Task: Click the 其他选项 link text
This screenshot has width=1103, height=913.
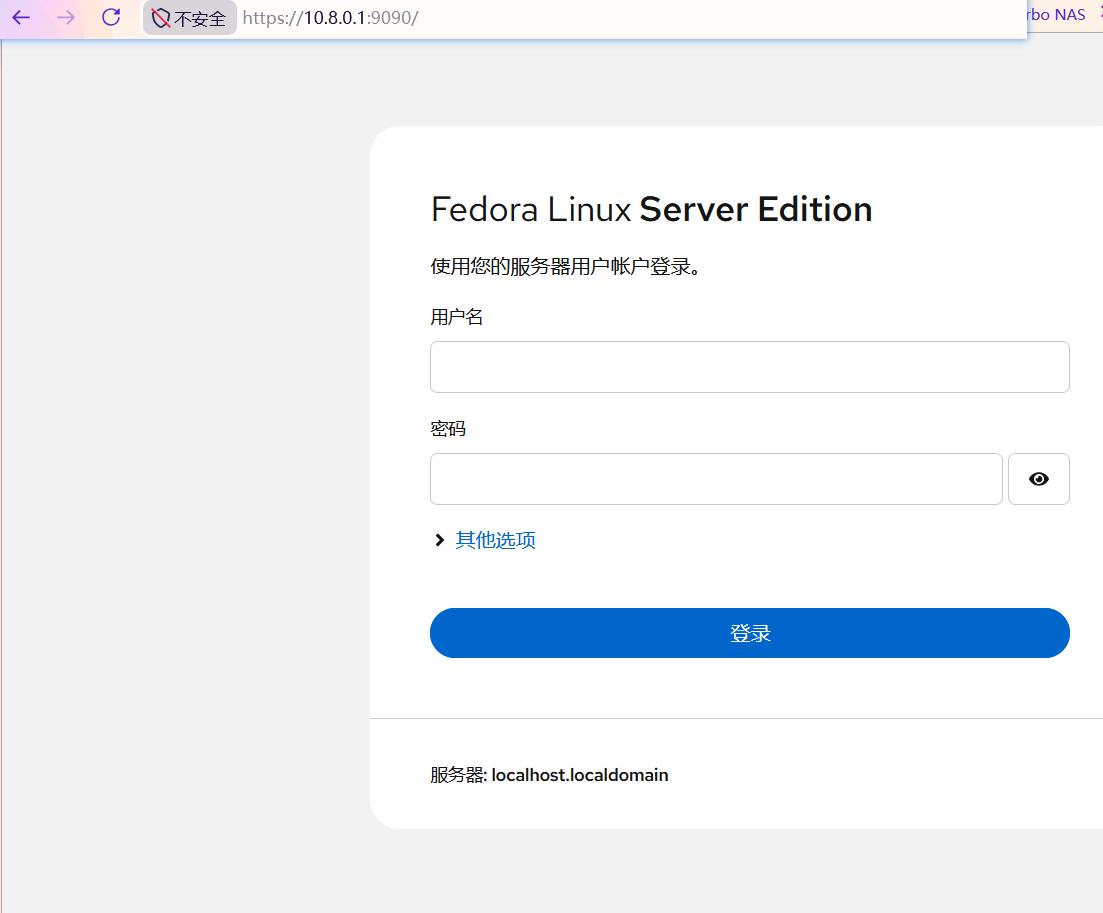Action: coord(495,540)
